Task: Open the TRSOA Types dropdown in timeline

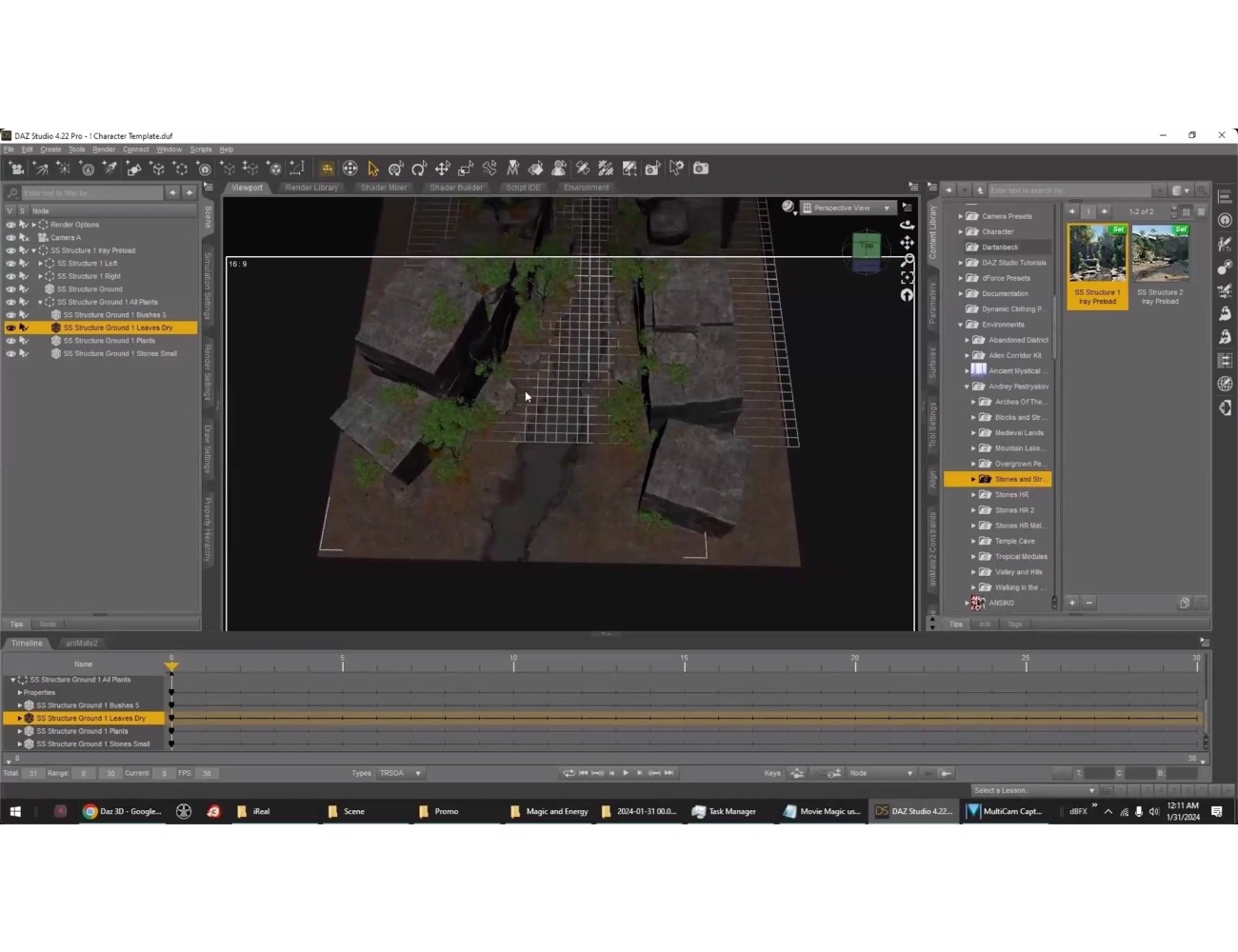Action: click(x=401, y=773)
